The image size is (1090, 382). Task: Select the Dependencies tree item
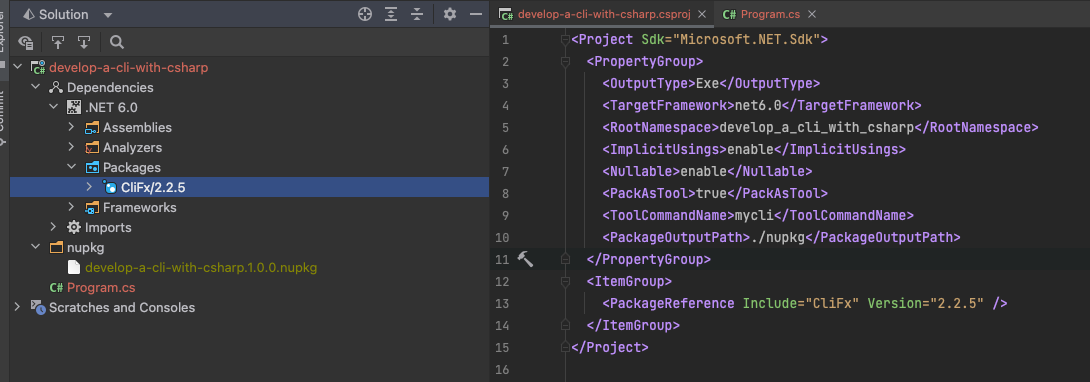tap(111, 88)
